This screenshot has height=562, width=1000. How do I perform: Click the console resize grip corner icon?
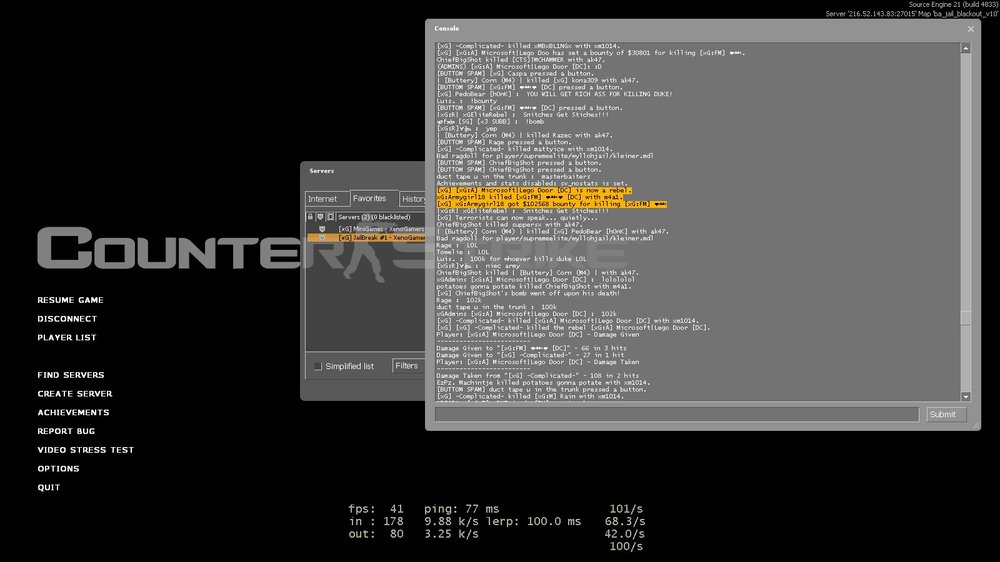[x=975, y=425]
